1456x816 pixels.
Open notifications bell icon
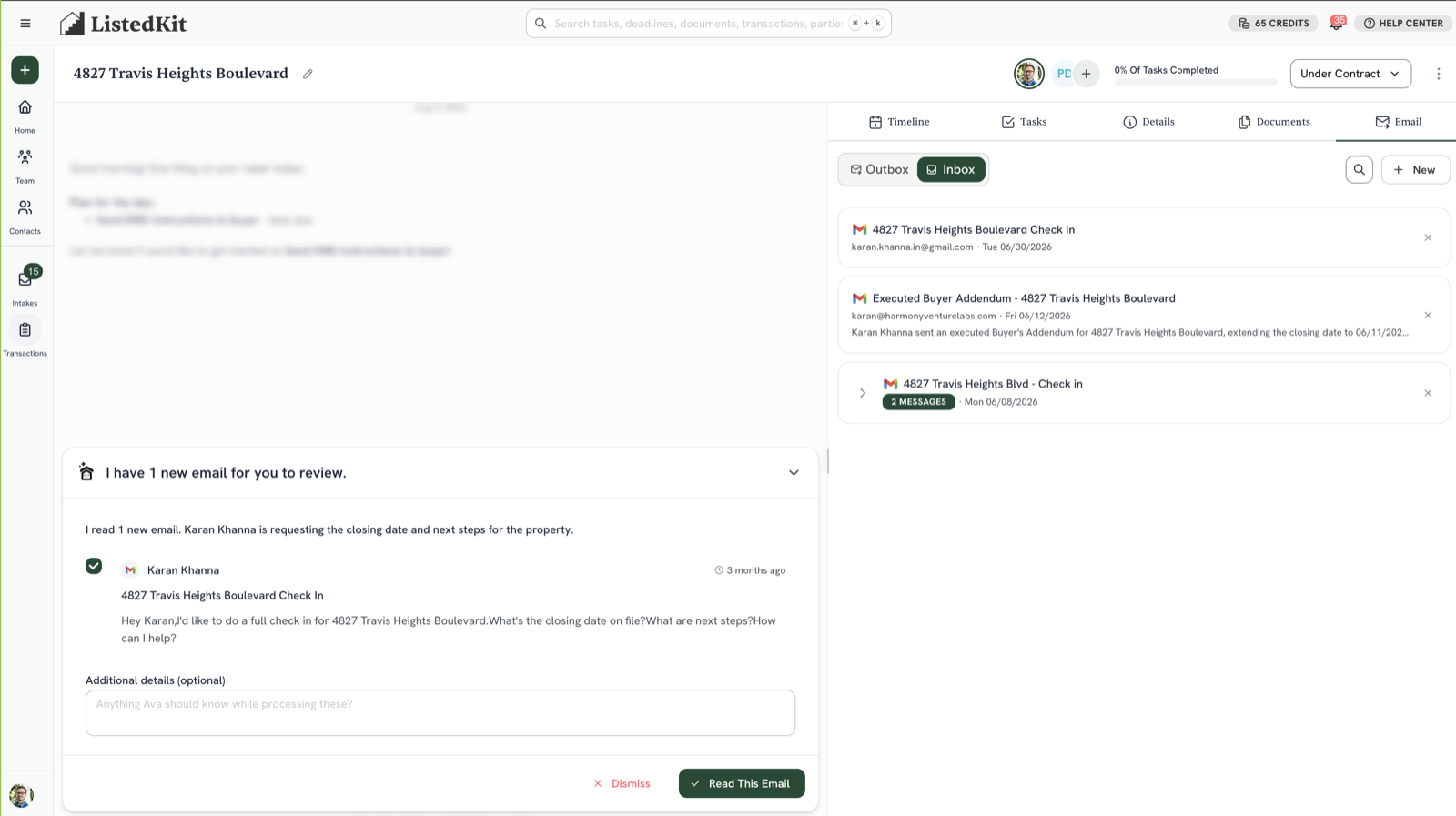pos(1336,24)
